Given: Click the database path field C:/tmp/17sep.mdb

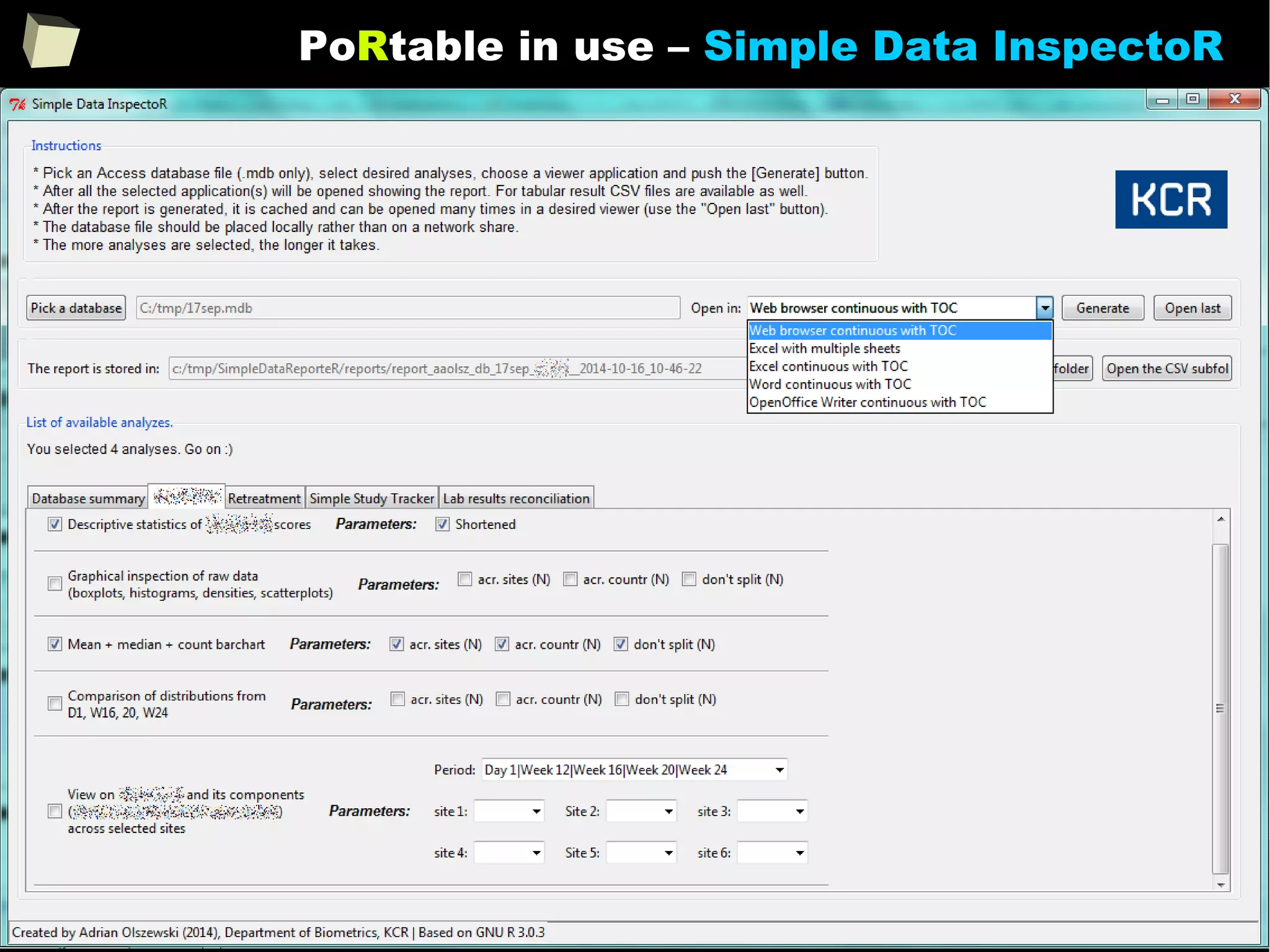Looking at the screenshot, I should coord(408,308).
